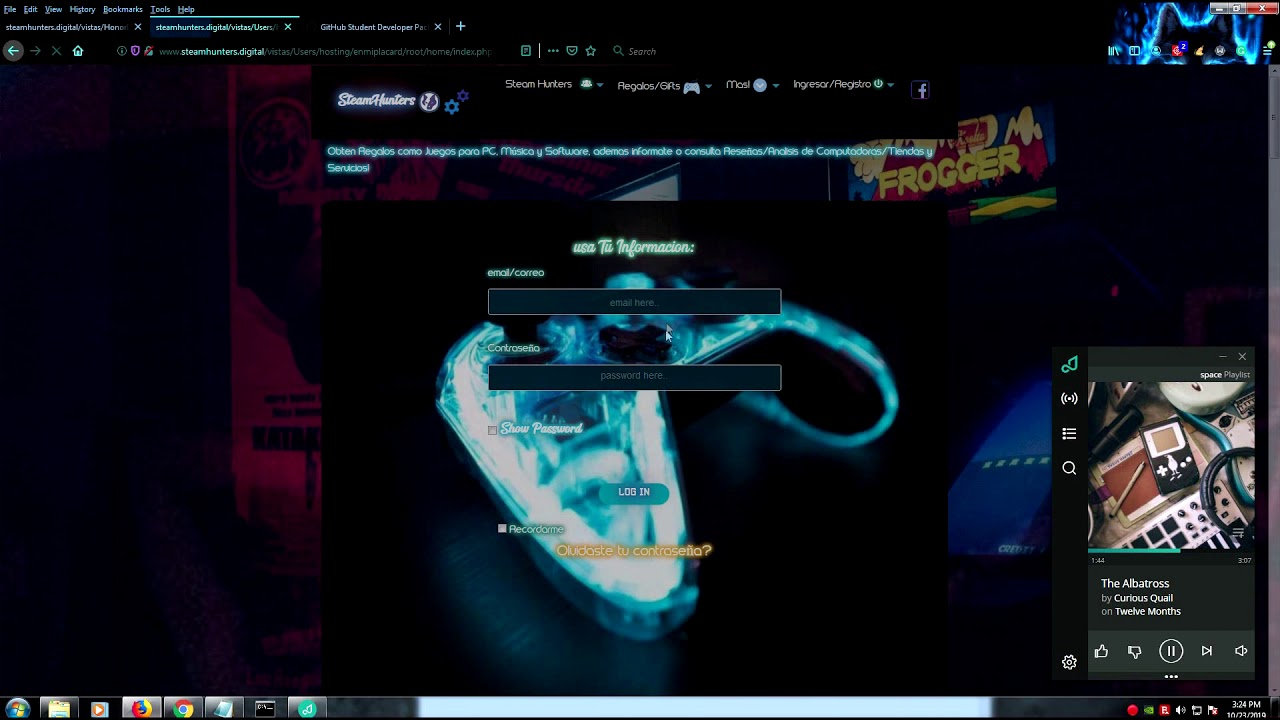1280x720 pixels.
Task: Open File menu in Firefox
Action: (10, 9)
